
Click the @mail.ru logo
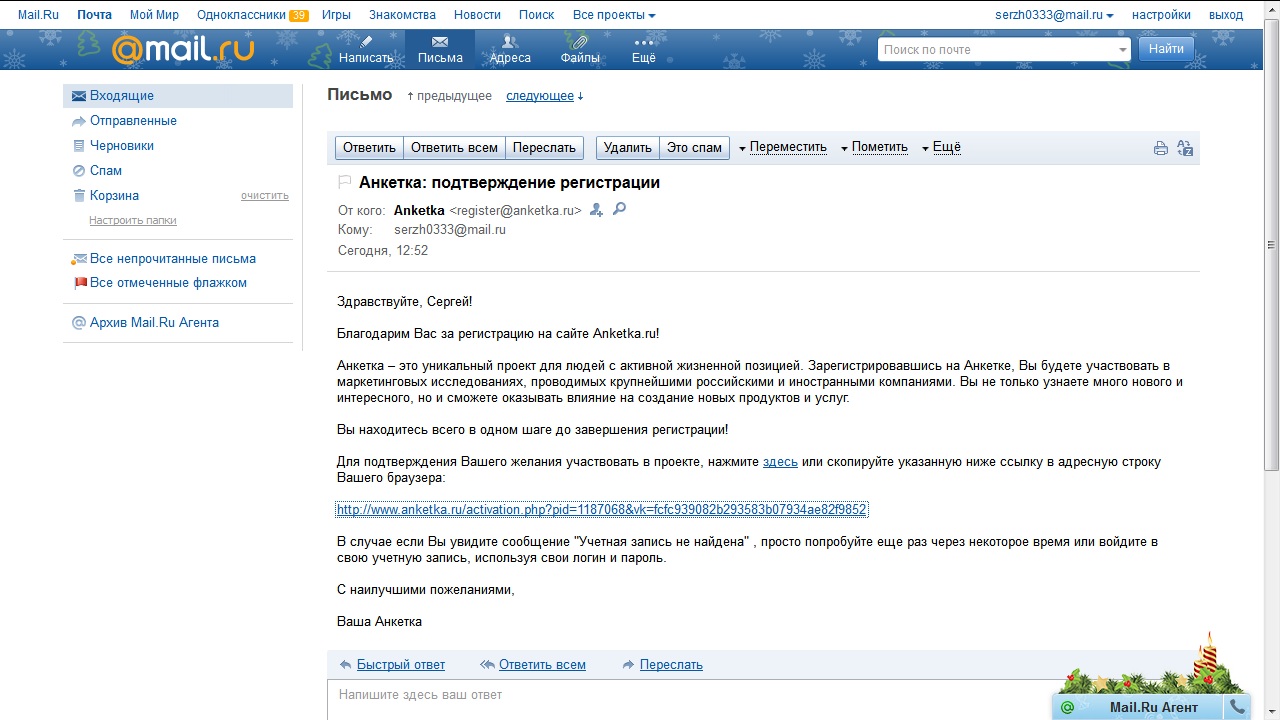(x=182, y=48)
